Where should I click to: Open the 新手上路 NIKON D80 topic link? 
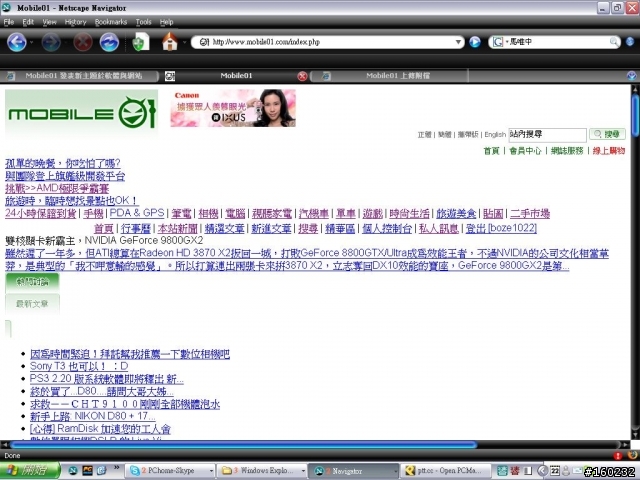[x=92, y=416]
